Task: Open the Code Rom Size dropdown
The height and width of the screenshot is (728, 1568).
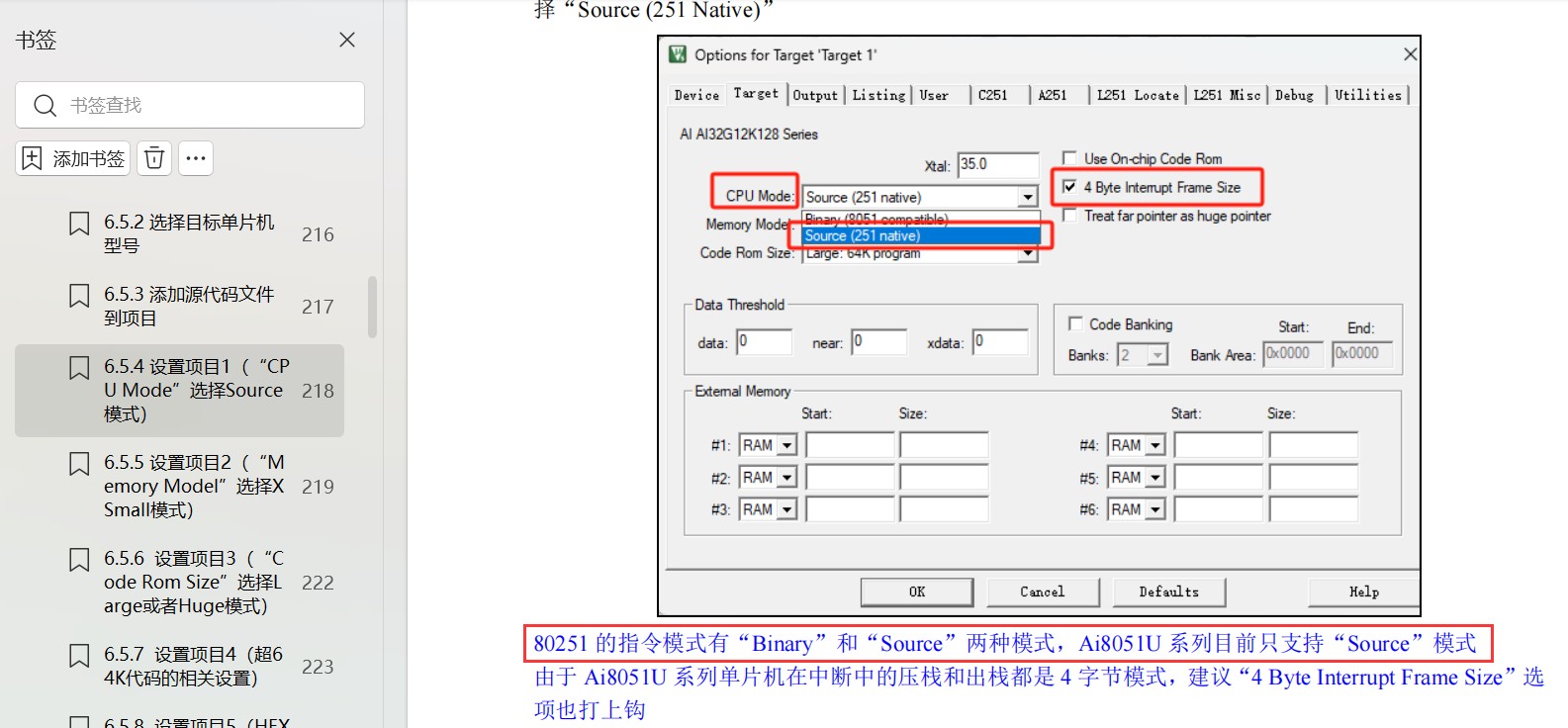Action: pyautogui.click(x=1028, y=254)
